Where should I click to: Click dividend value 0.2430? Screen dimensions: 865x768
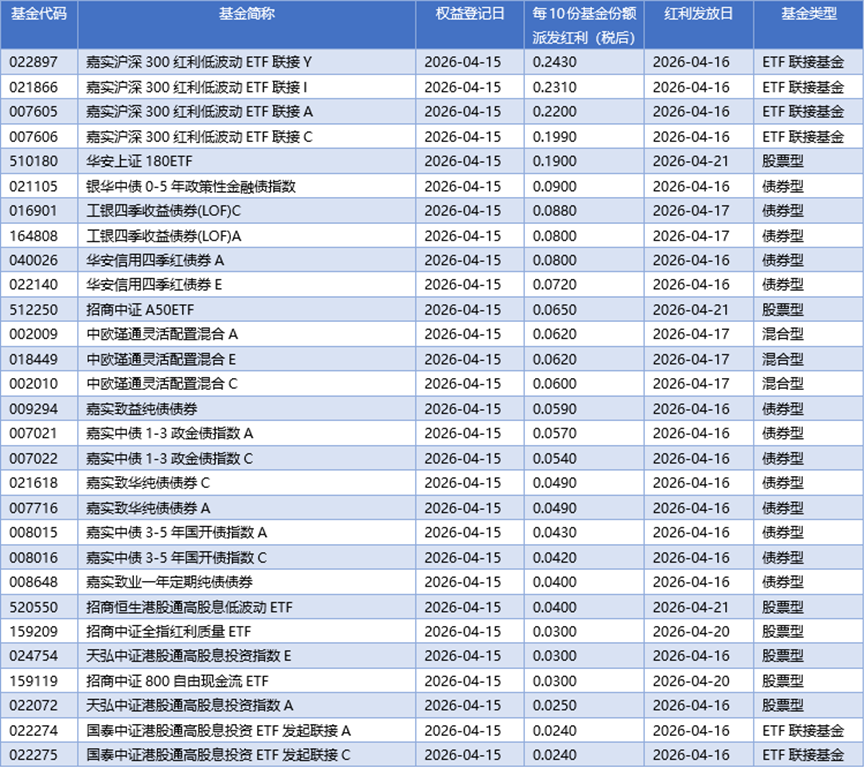[x=554, y=62]
